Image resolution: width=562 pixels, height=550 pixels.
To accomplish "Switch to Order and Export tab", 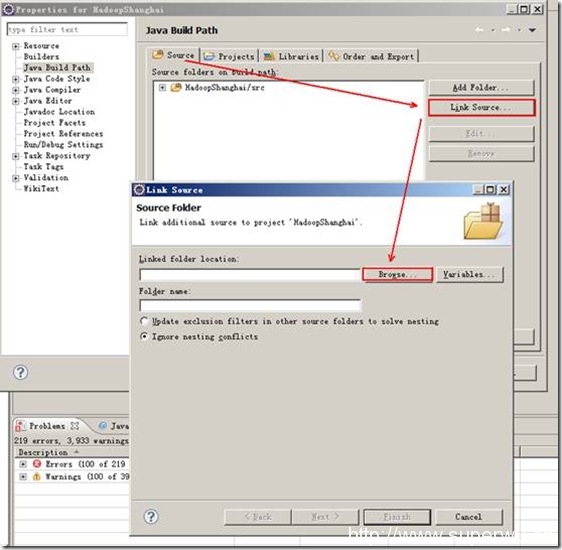I will 371,56.
